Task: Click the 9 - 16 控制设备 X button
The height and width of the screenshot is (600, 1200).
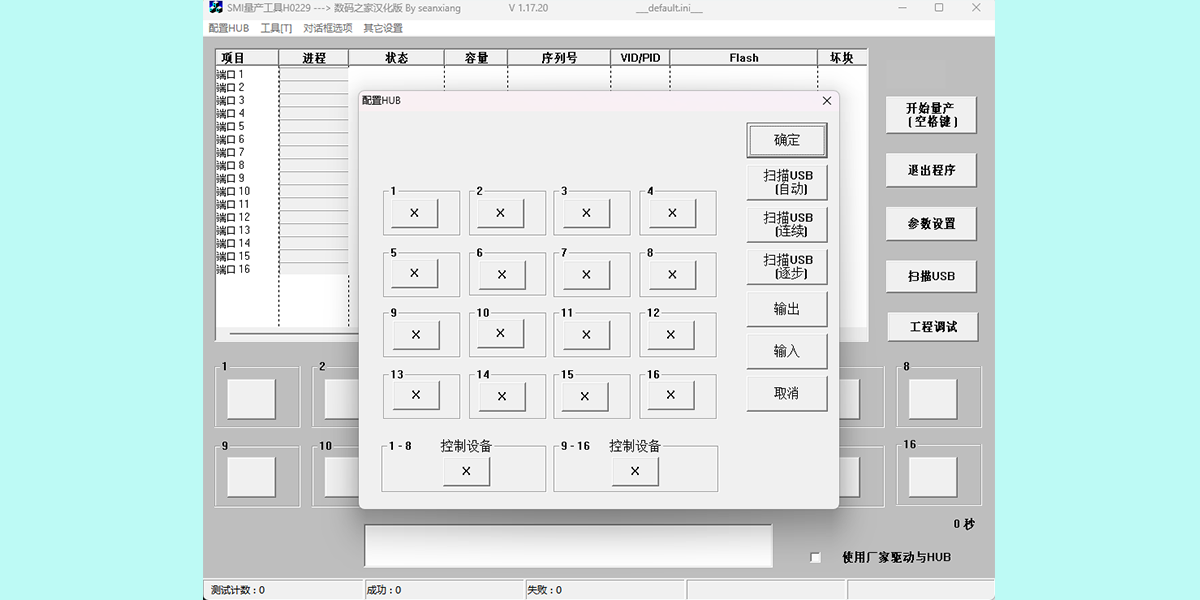Action: (x=635, y=471)
